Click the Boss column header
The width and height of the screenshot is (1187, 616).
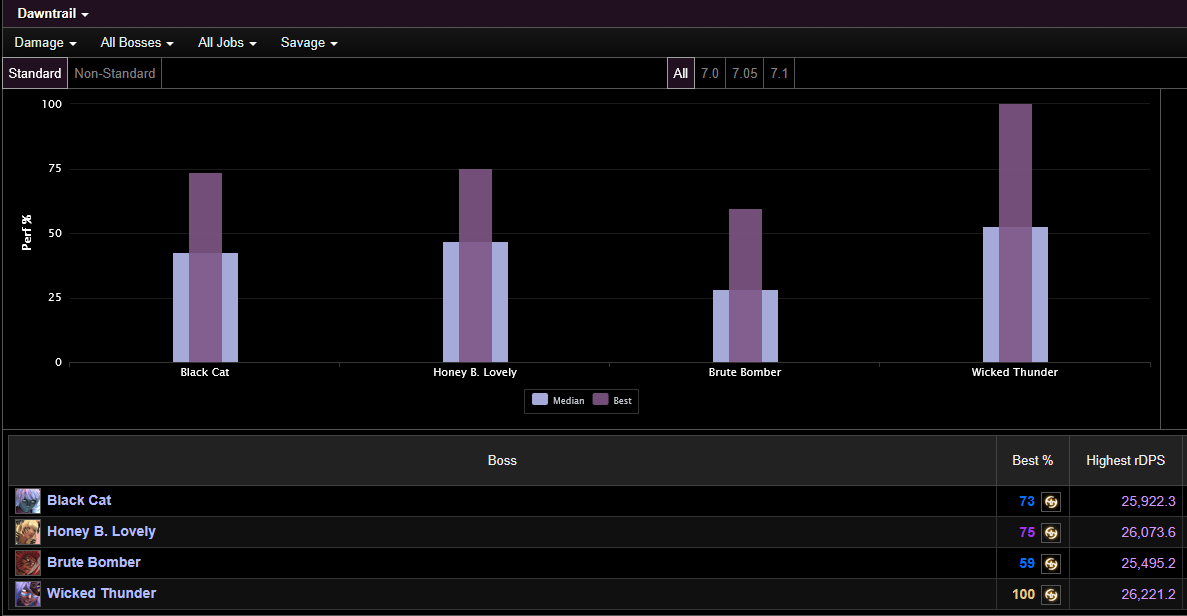[502, 460]
